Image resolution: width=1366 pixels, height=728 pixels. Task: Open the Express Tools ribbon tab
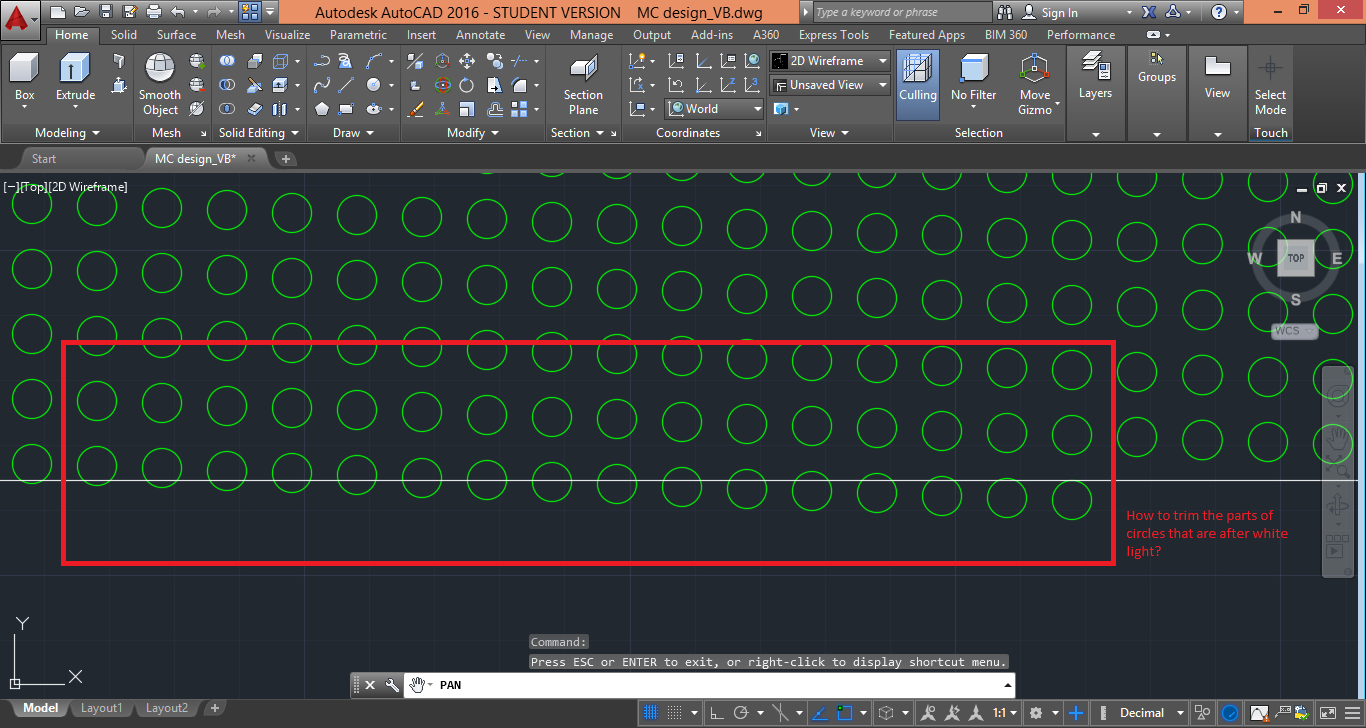[x=834, y=35]
